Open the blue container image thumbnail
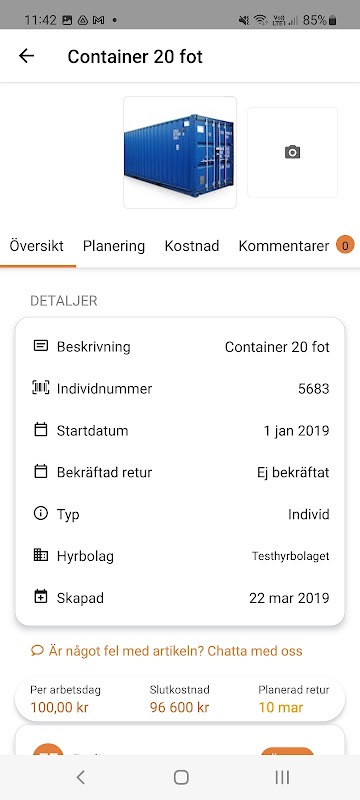The height and width of the screenshot is (800, 360). coord(180,152)
